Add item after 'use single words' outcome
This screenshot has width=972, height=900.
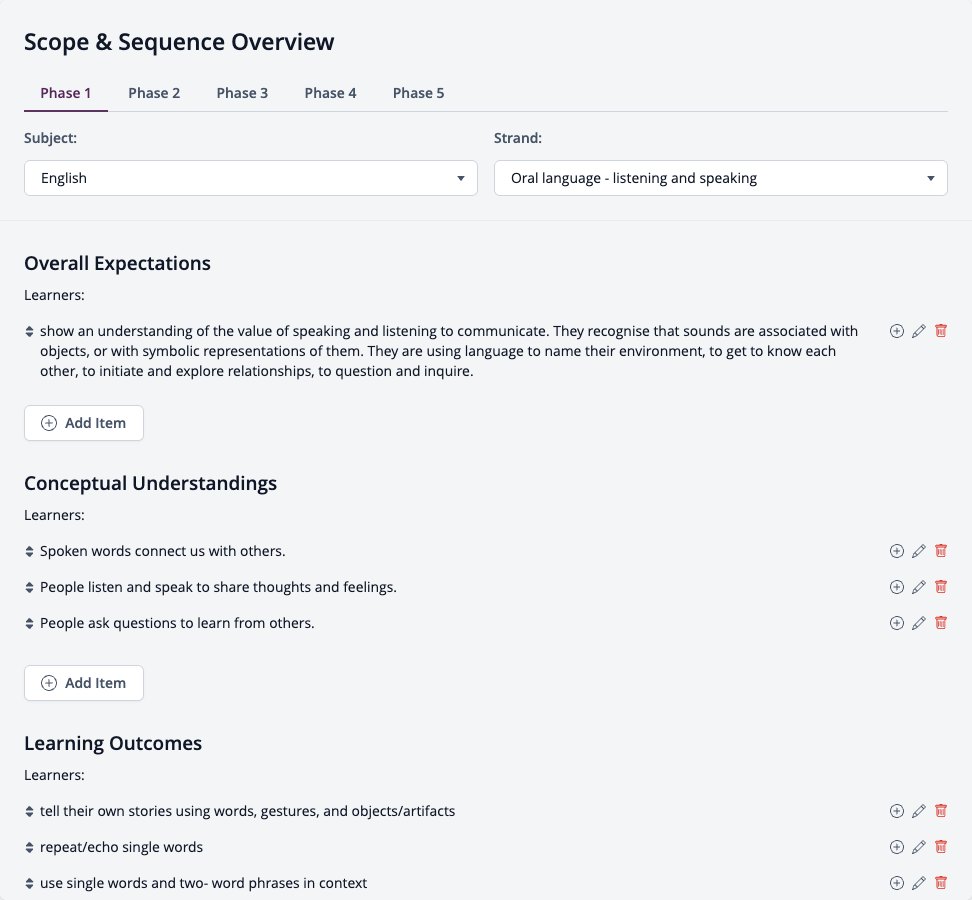896,882
